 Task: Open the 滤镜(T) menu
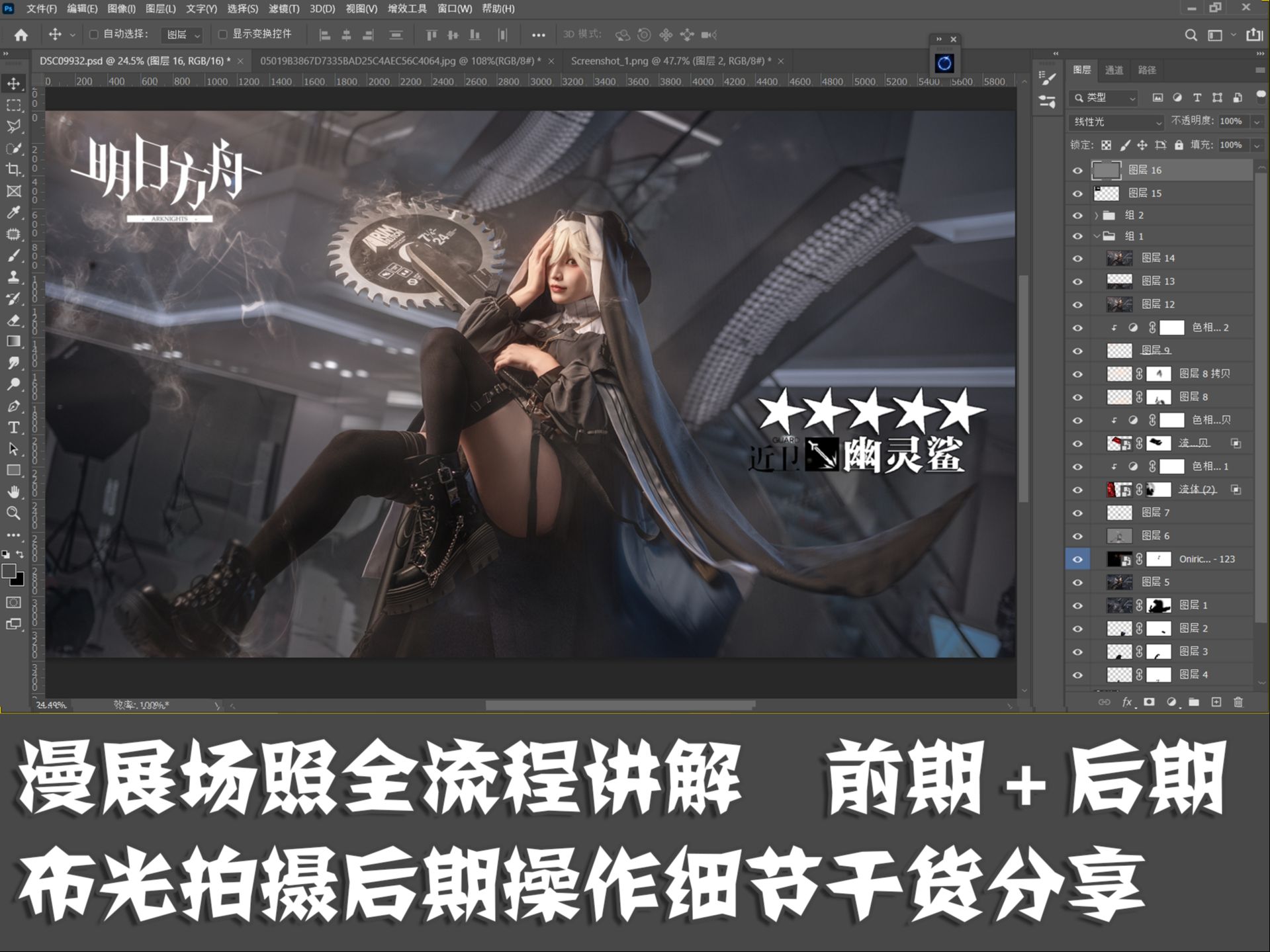pyautogui.click(x=284, y=9)
